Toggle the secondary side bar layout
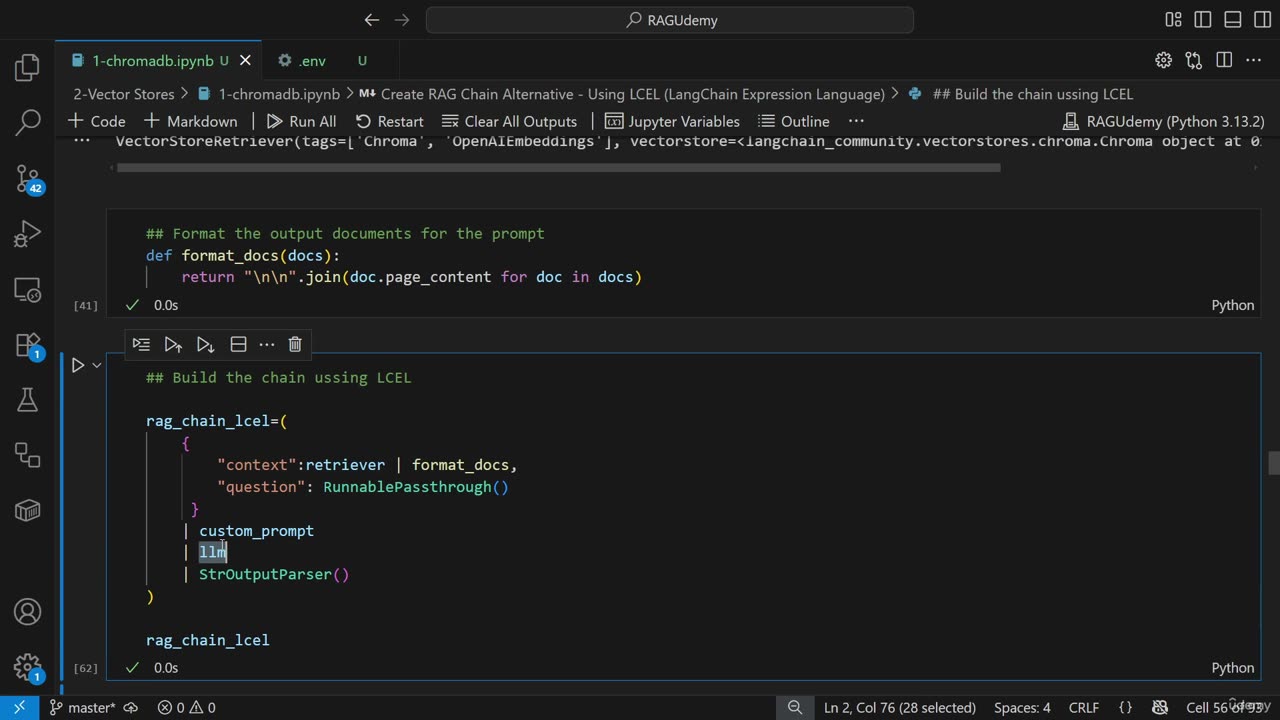 point(1261,20)
